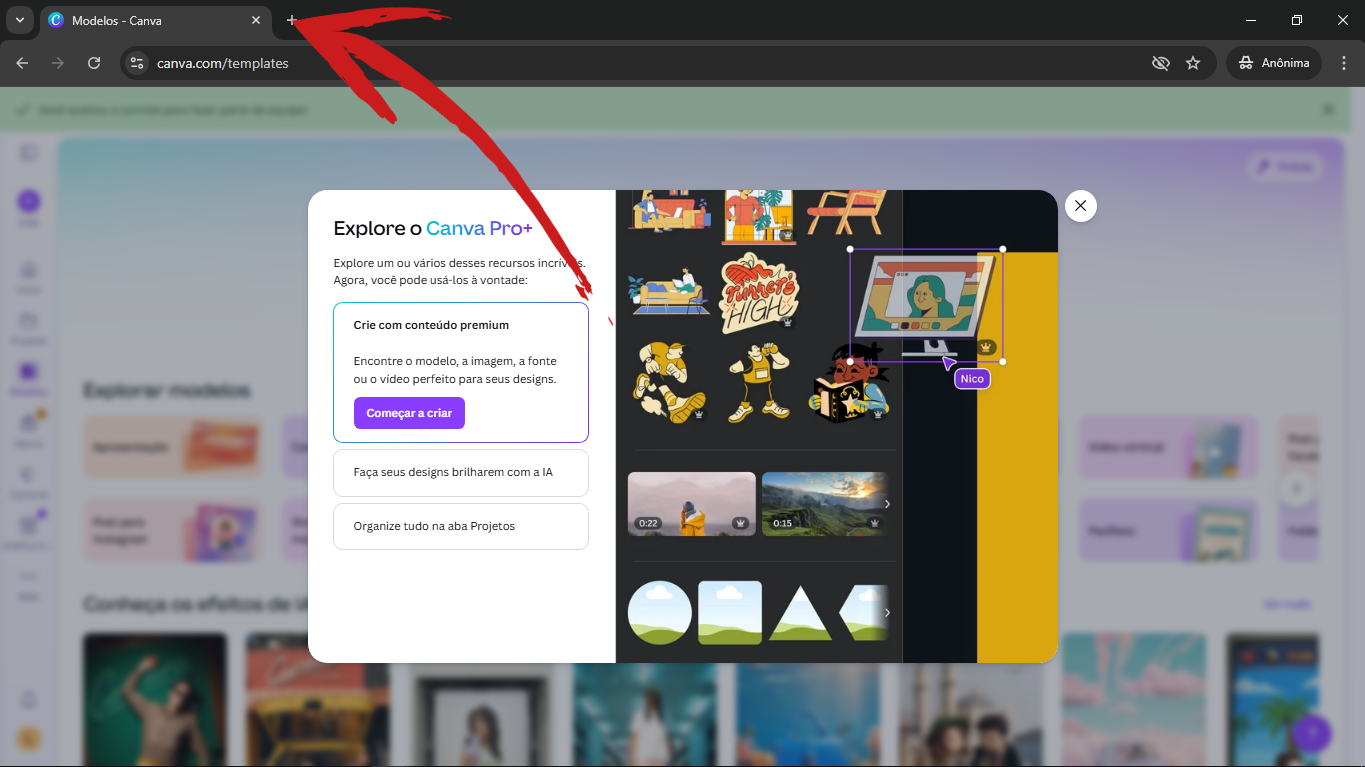This screenshot has width=1365, height=767.
Task: Go forward one page
Action: click(x=58, y=63)
